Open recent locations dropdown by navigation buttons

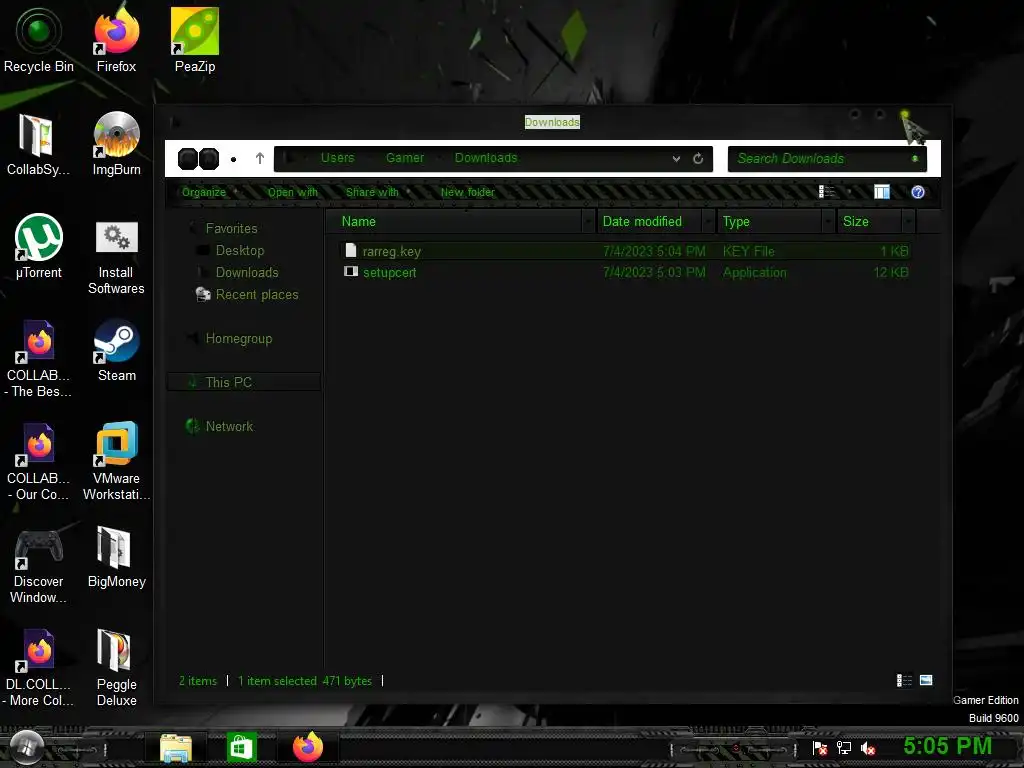point(233,159)
